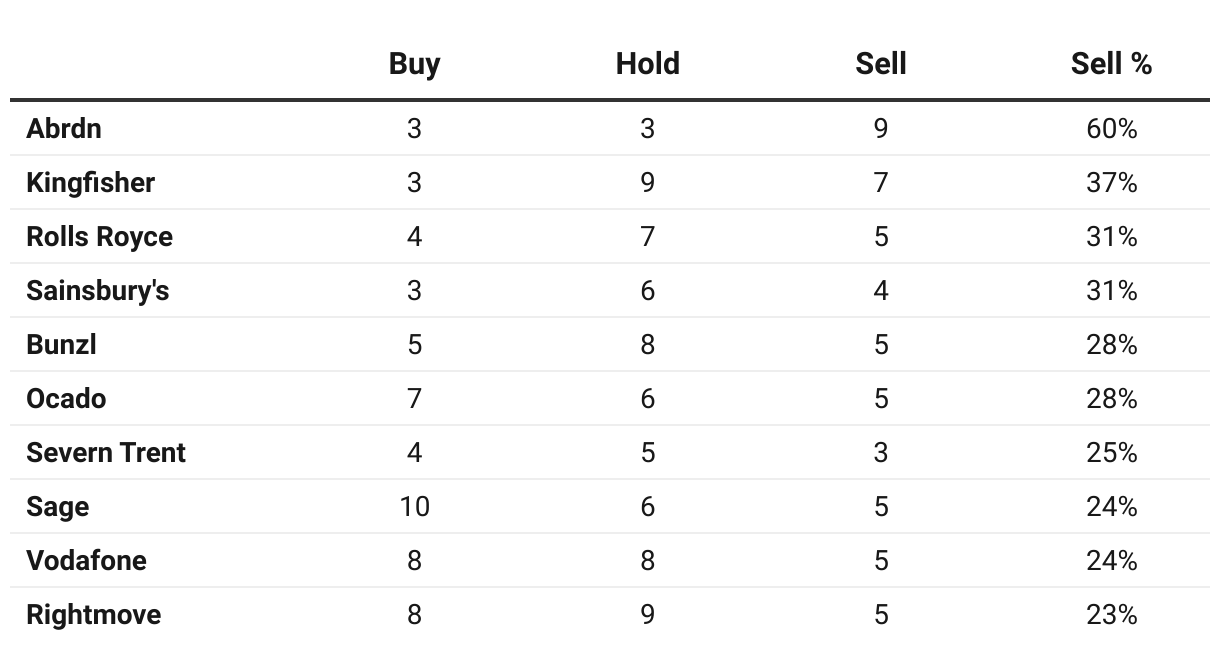Select the Abrdn row label
Screen dimensions: 1220x650
[x=64, y=129]
